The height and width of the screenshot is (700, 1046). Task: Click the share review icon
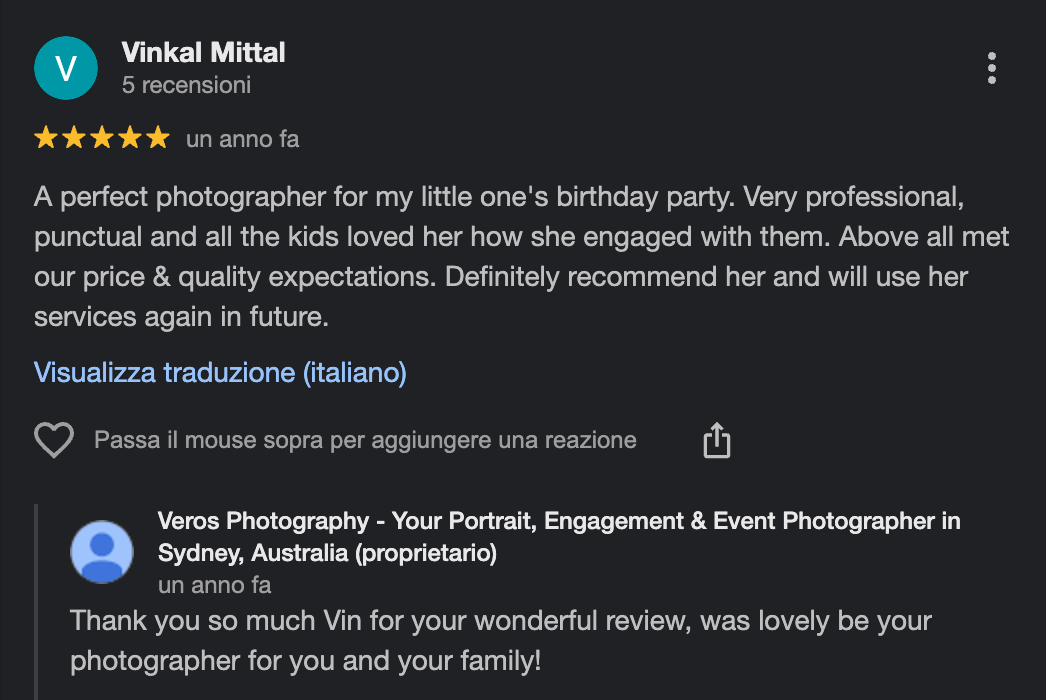pyautogui.click(x=717, y=440)
